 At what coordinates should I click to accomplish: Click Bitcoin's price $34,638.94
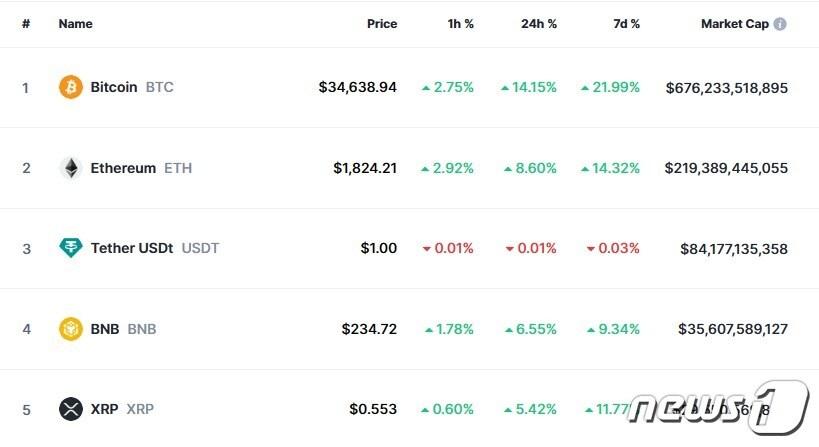click(358, 87)
